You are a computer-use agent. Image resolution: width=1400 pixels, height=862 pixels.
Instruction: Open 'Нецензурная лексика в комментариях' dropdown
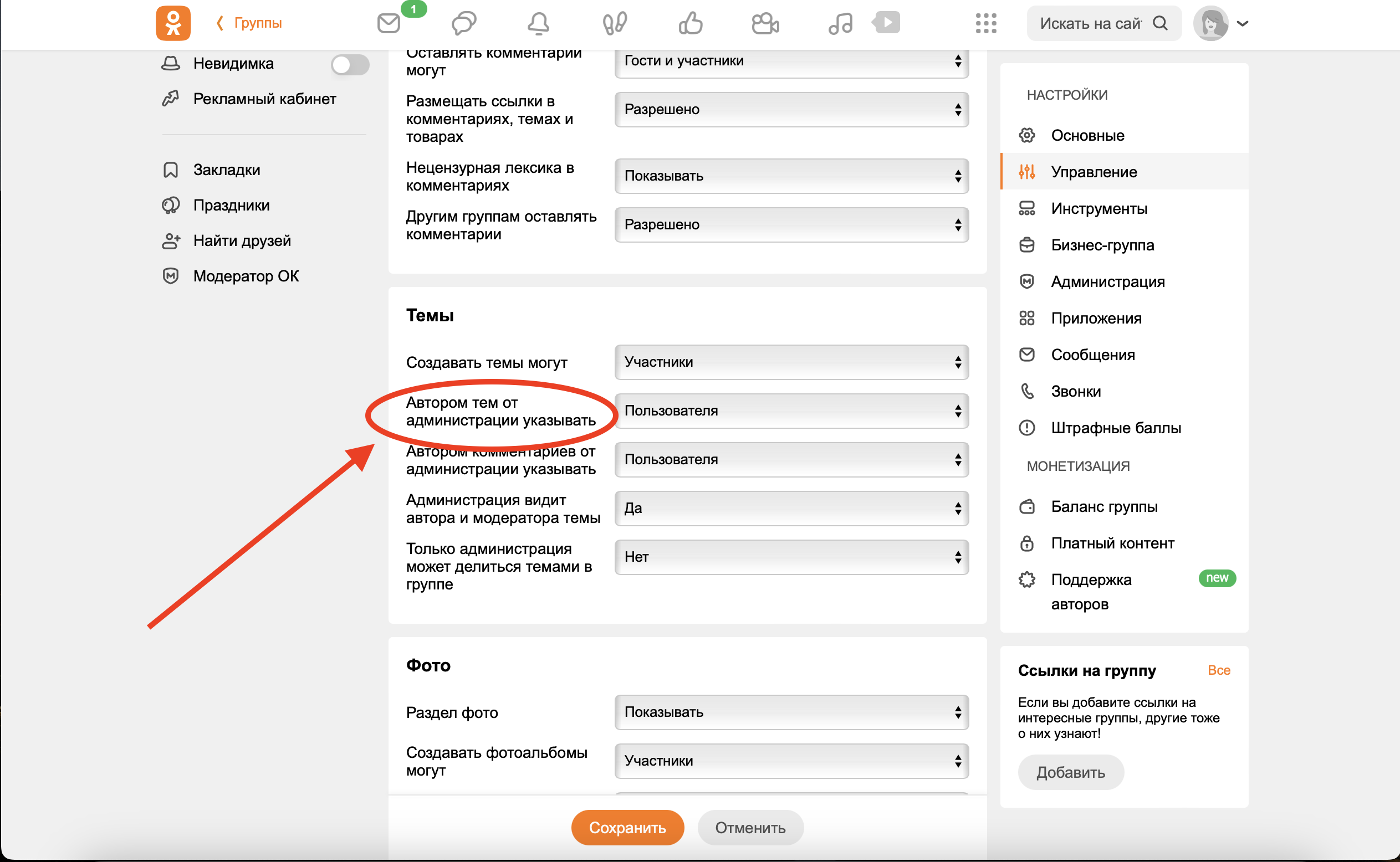791,176
